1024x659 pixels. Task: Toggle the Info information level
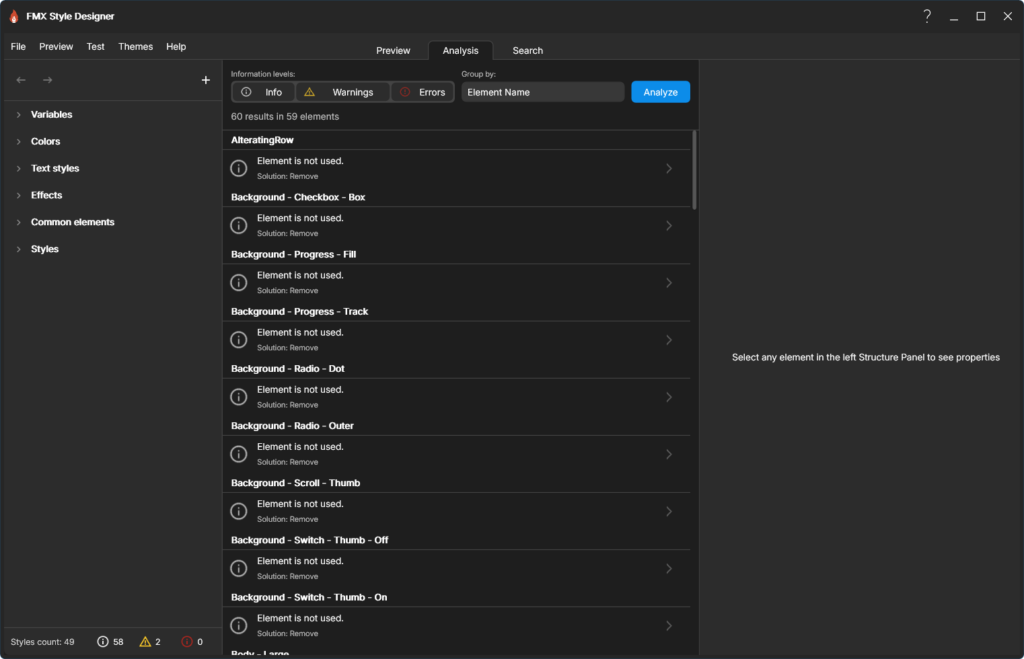pyautogui.click(x=263, y=92)
